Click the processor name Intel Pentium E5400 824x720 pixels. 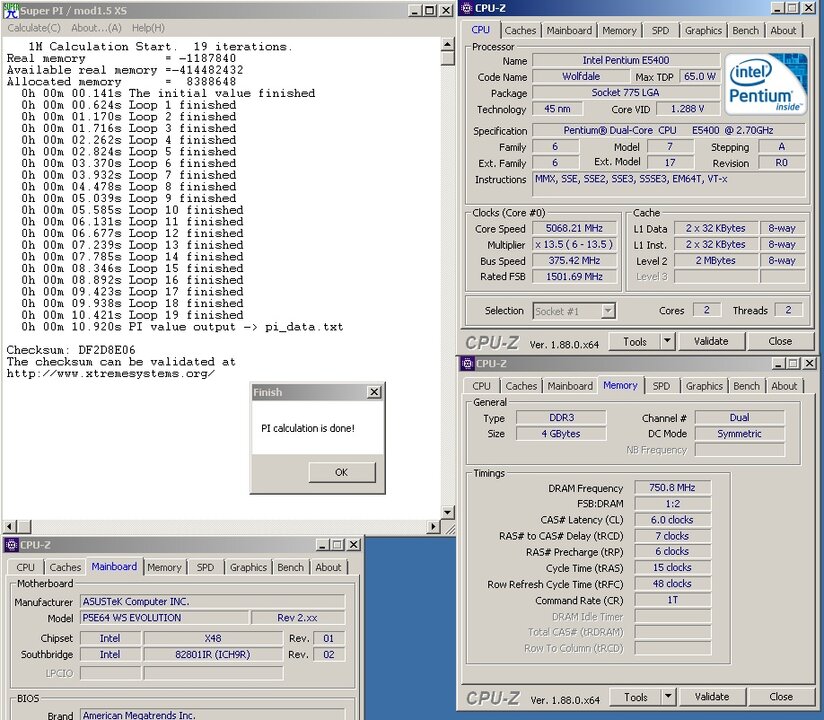click(626, 60)
